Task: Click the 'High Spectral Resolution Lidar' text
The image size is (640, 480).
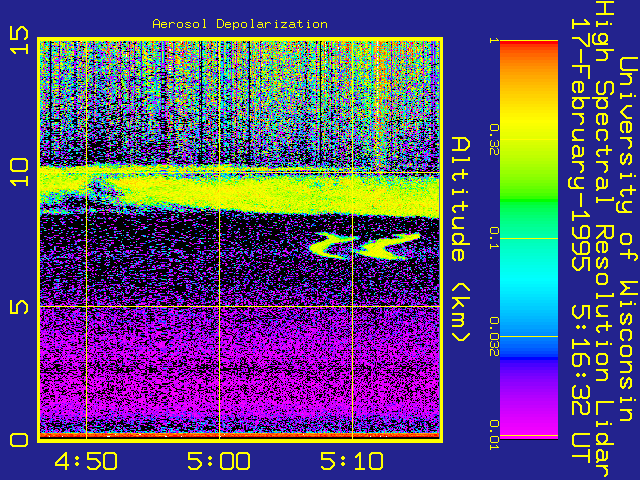Action: (x=605, y=240)
